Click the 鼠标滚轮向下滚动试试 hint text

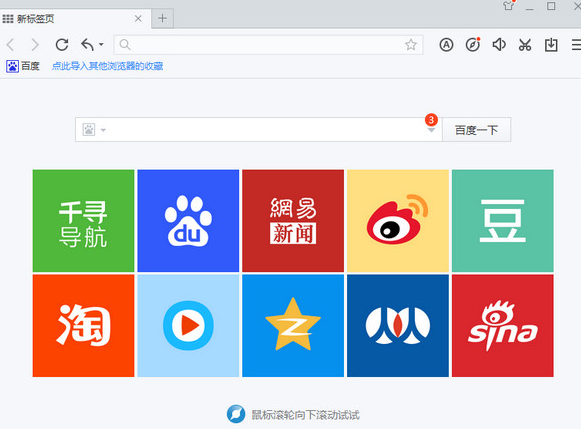click(305, 415)
